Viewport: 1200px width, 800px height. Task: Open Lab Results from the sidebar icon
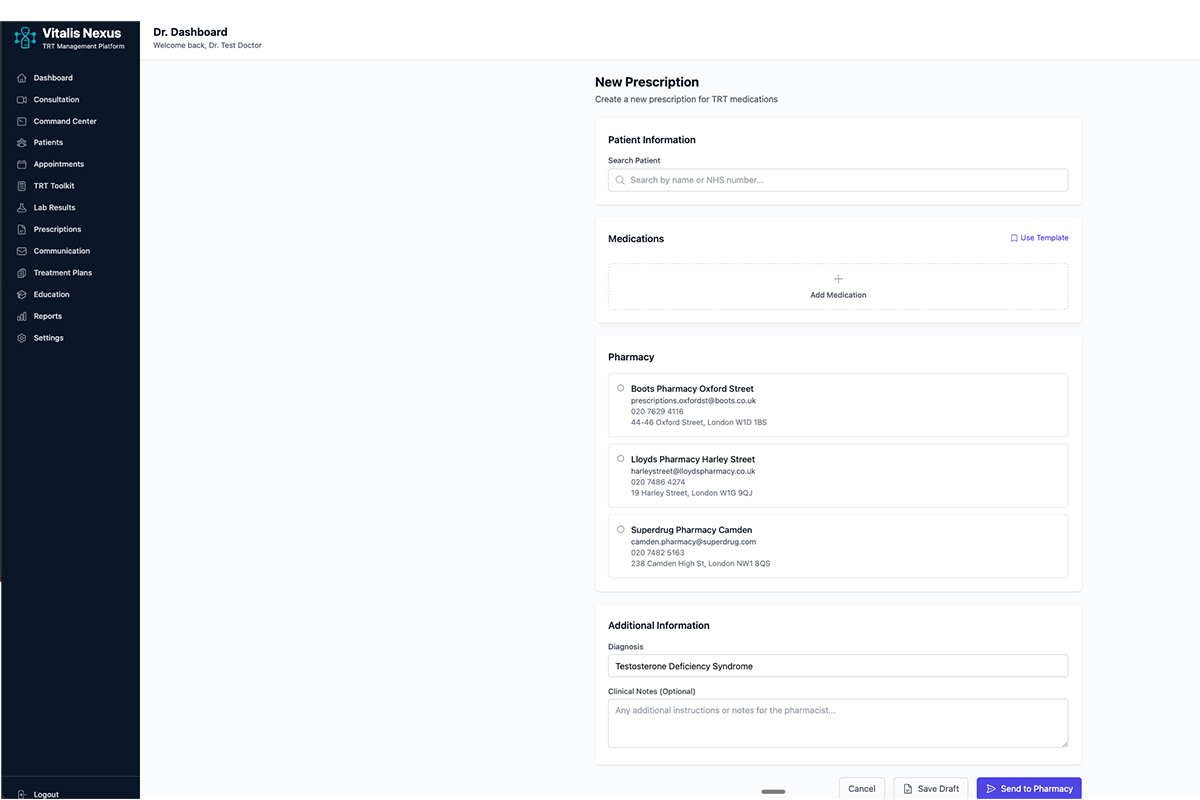(22, 207)
